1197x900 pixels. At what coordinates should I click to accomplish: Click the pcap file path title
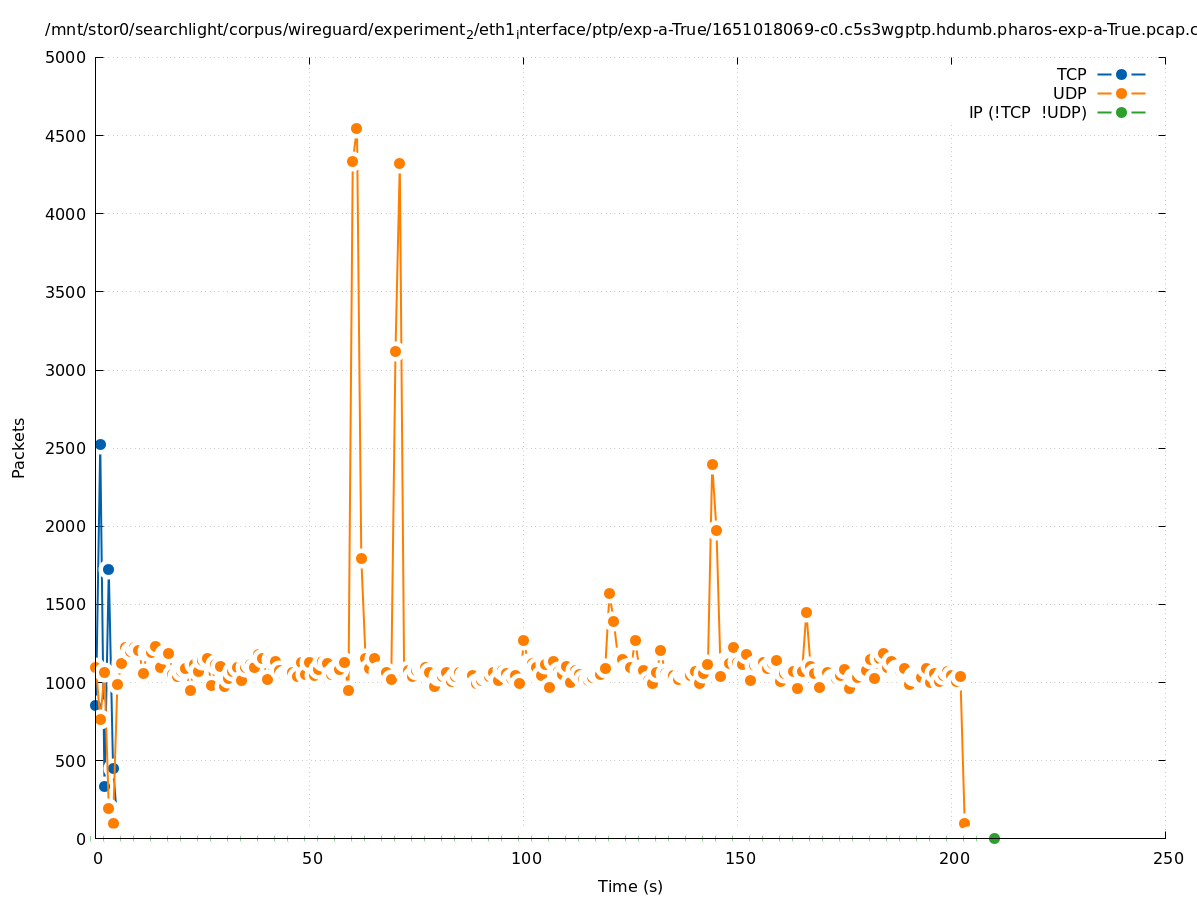pyautogui.click(x=620, y=30)
